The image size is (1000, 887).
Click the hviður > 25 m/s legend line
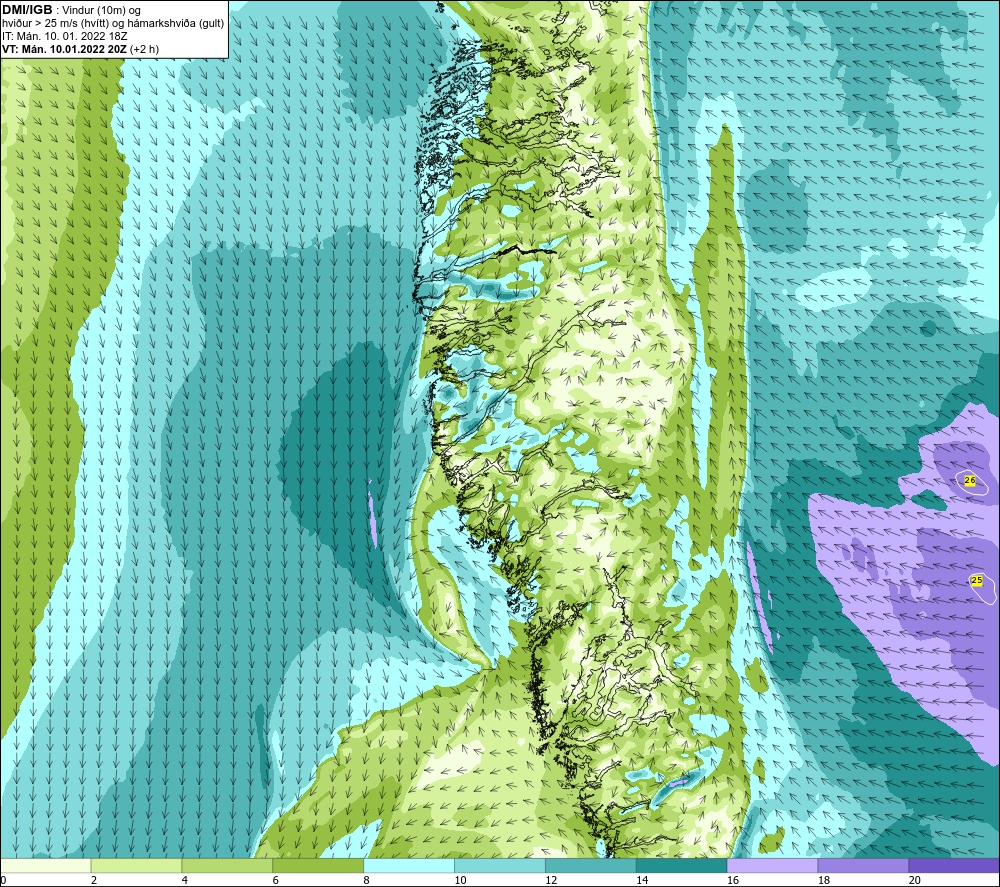coord(113,24)
